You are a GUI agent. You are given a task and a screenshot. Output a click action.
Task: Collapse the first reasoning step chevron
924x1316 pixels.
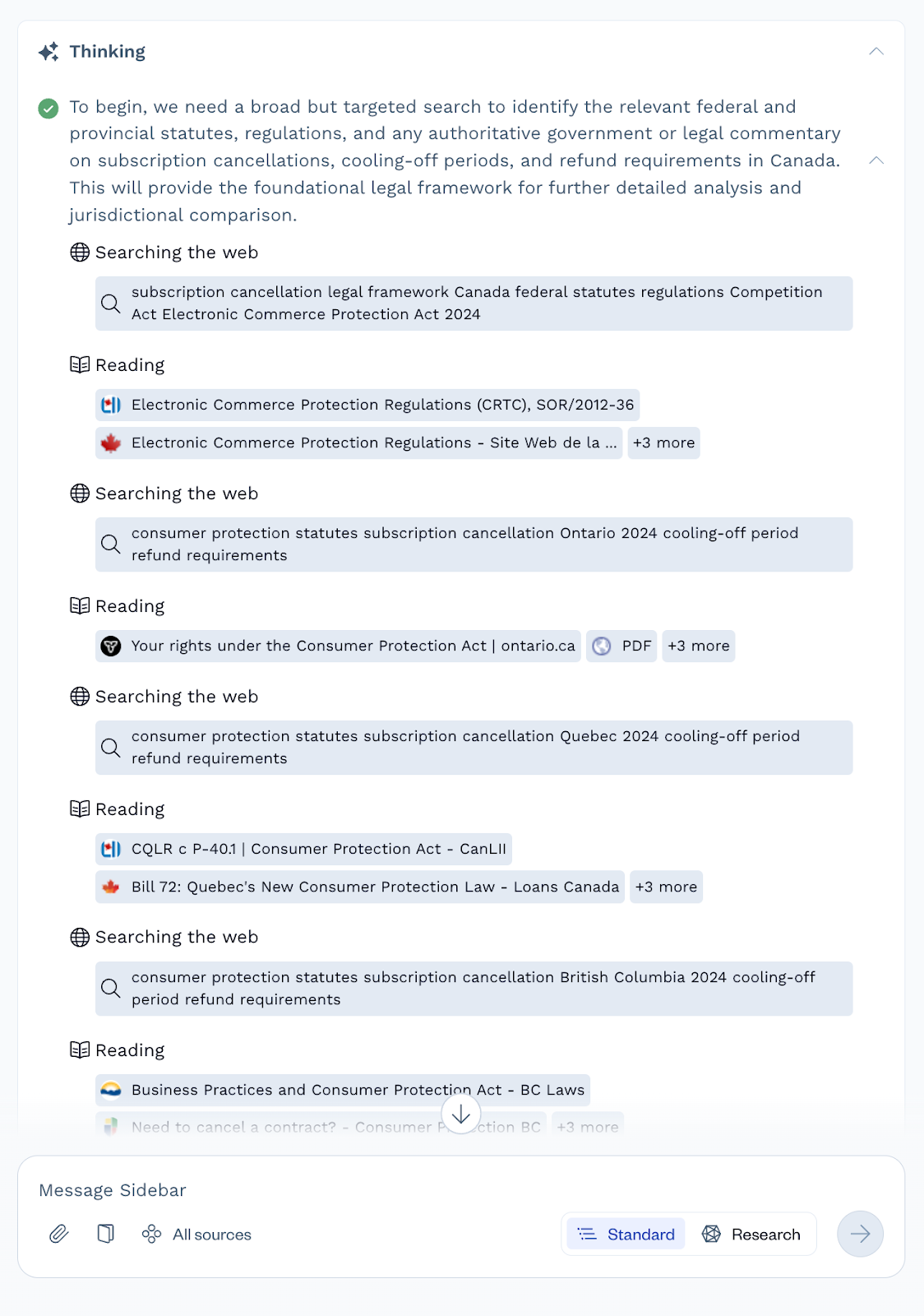[x=876, y=160]
